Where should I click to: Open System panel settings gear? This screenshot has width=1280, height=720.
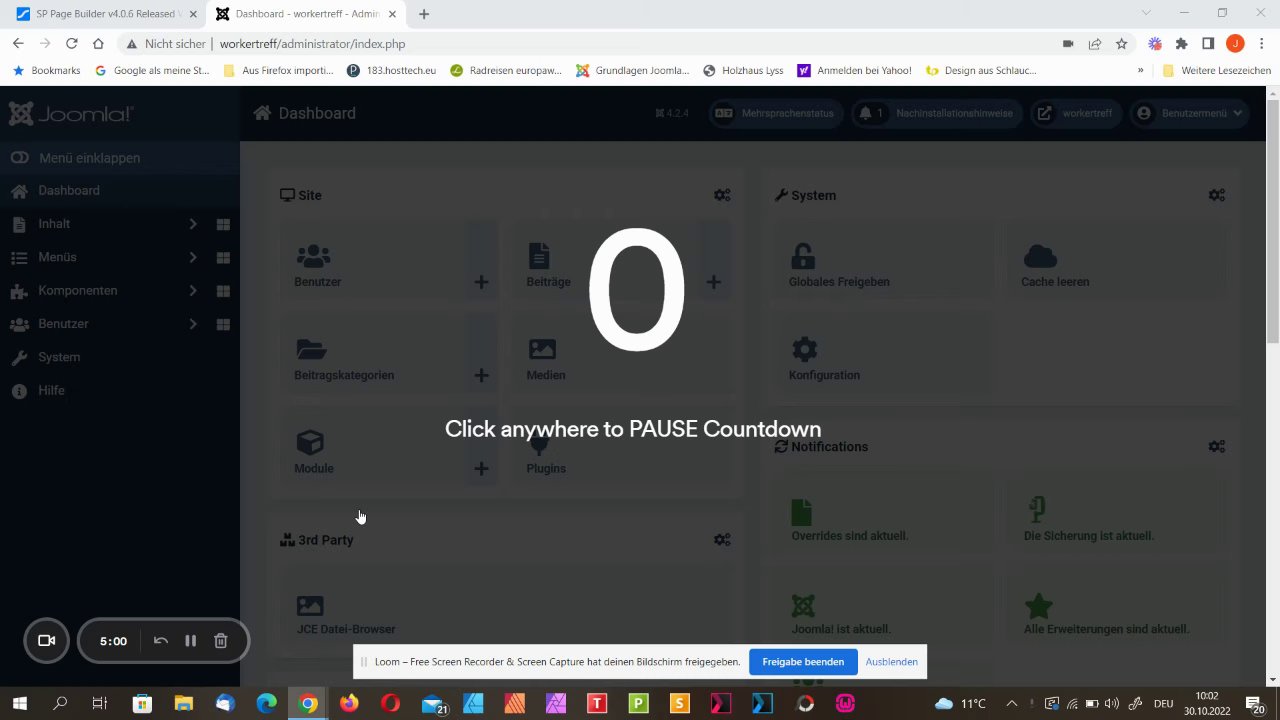(1216, 195)
